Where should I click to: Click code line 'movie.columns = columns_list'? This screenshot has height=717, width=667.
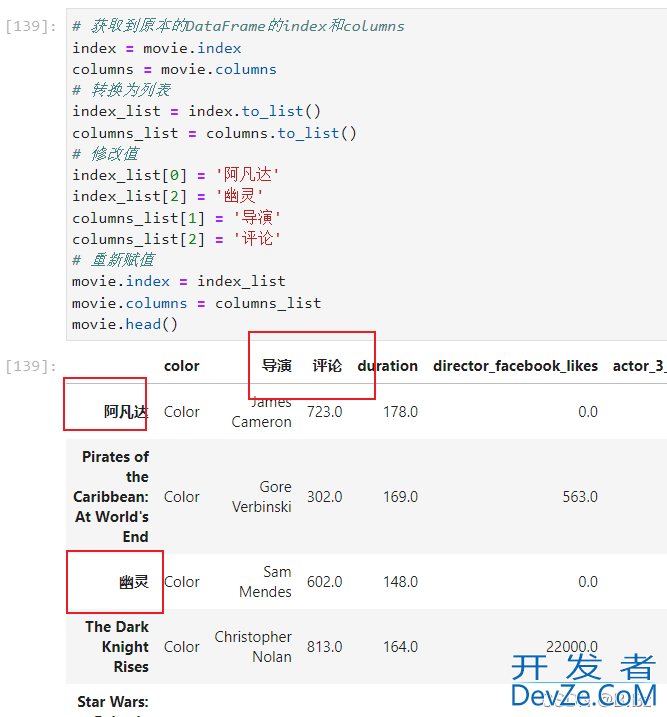click(x=197, y=303)
